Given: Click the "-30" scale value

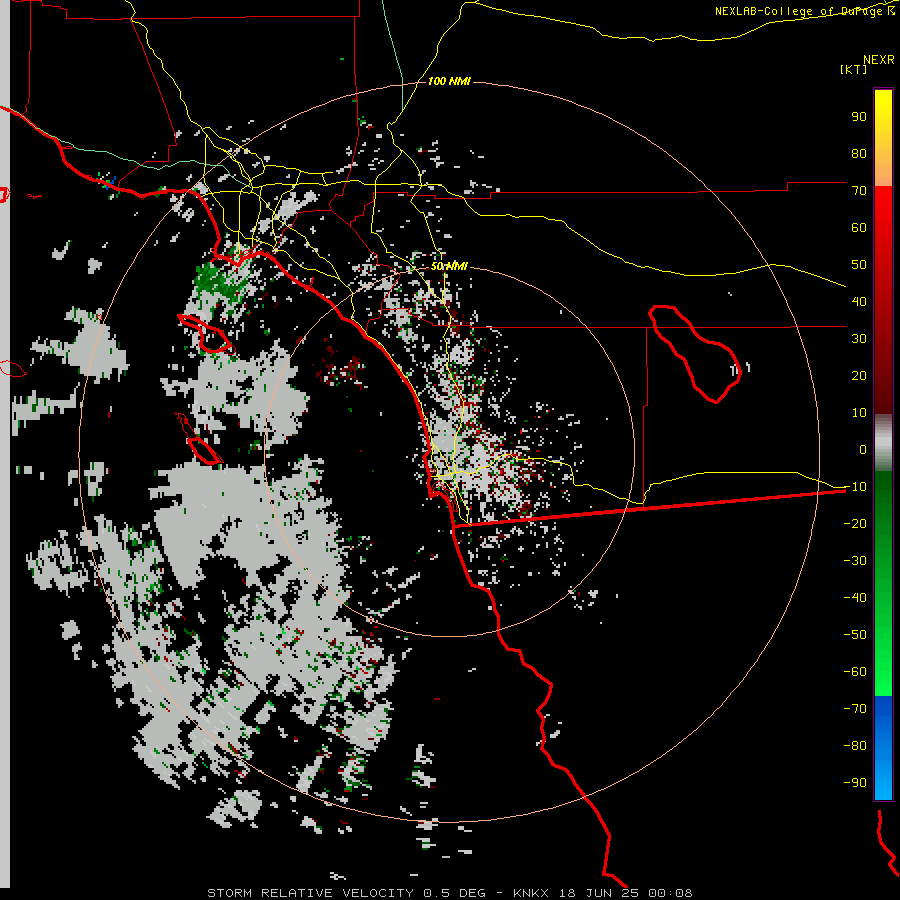Looking at the screenshot, I should click(855, 561).
